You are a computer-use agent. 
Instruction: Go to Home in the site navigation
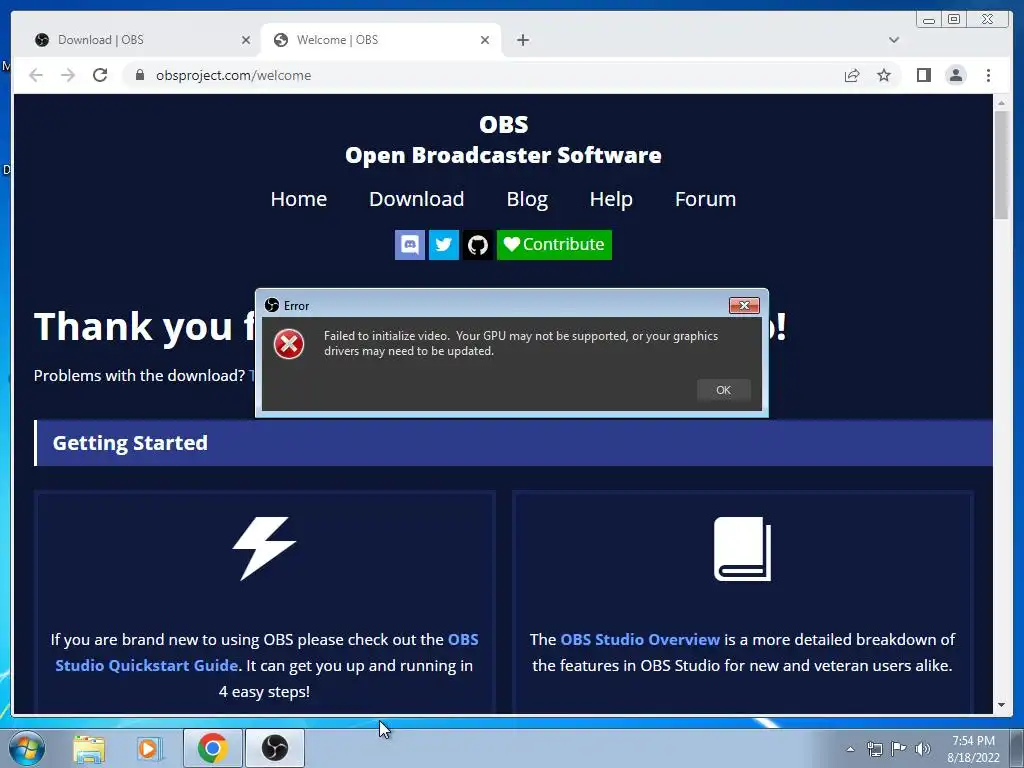point(298,199)
